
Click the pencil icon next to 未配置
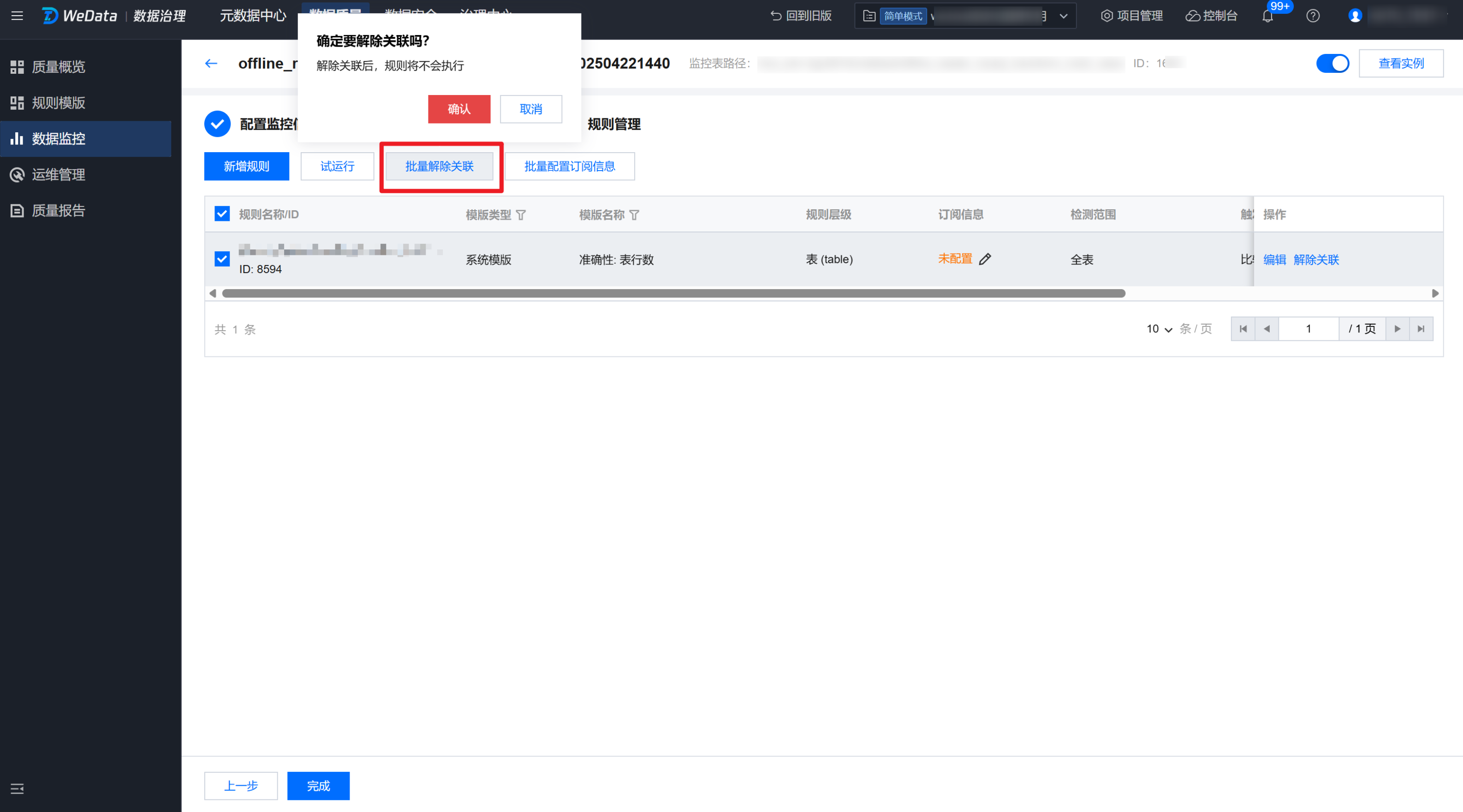(x=985, y=259)
